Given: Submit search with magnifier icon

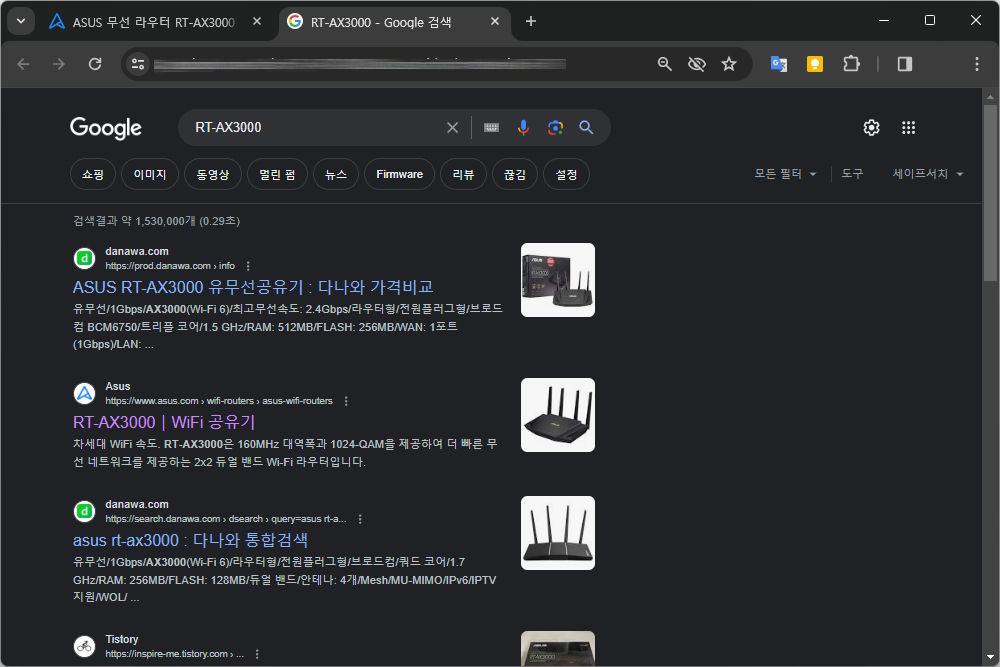Looking at the screenshot, I should tap(586, 128).
